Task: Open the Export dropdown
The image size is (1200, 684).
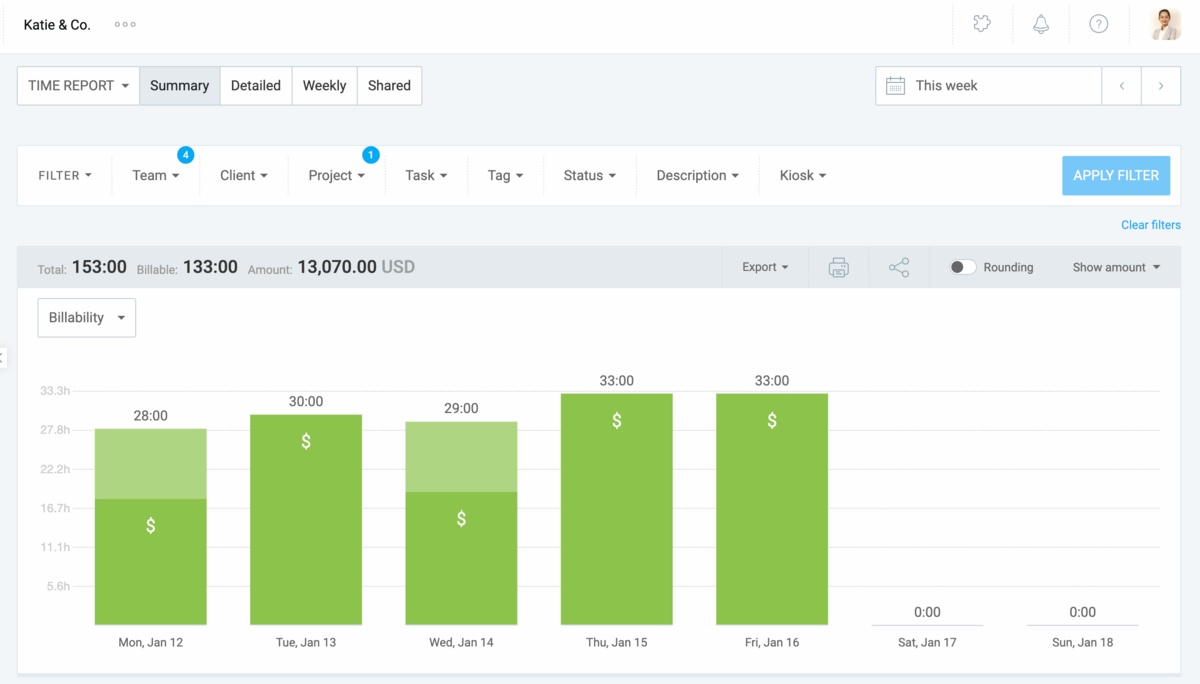Action: 764,267
